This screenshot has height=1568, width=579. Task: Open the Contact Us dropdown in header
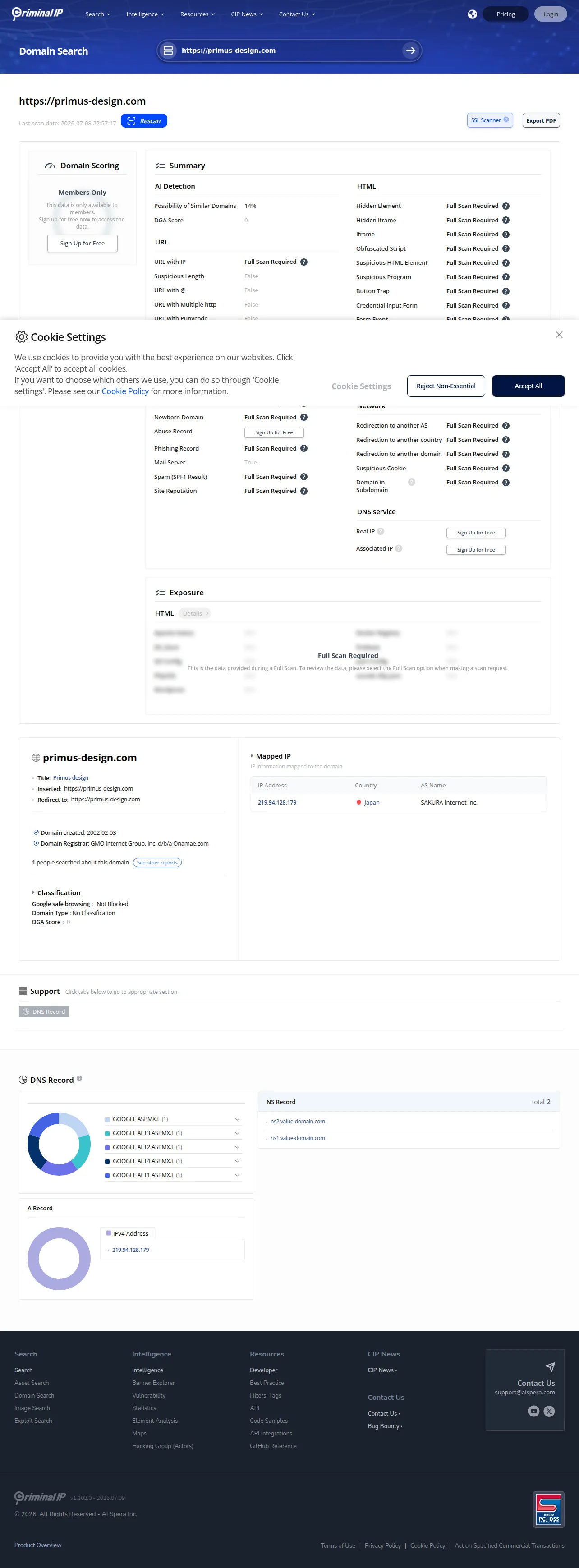pyautogui.click(x=297, y=14)
